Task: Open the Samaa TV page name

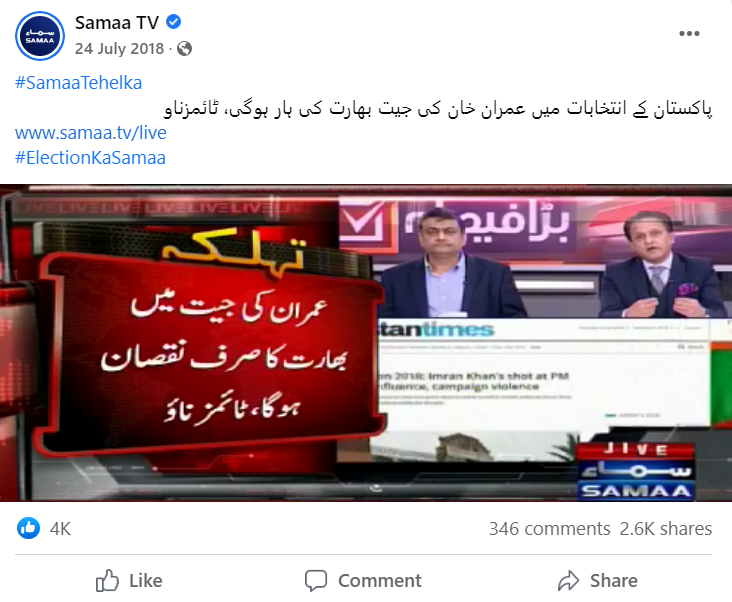Action: [x=117, y=22]
